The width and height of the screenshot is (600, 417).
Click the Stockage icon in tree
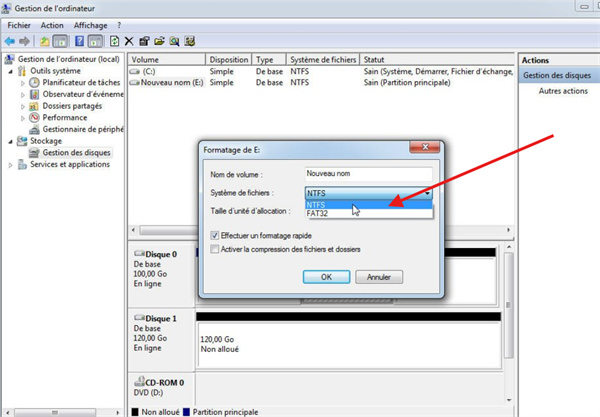(22, 141)
